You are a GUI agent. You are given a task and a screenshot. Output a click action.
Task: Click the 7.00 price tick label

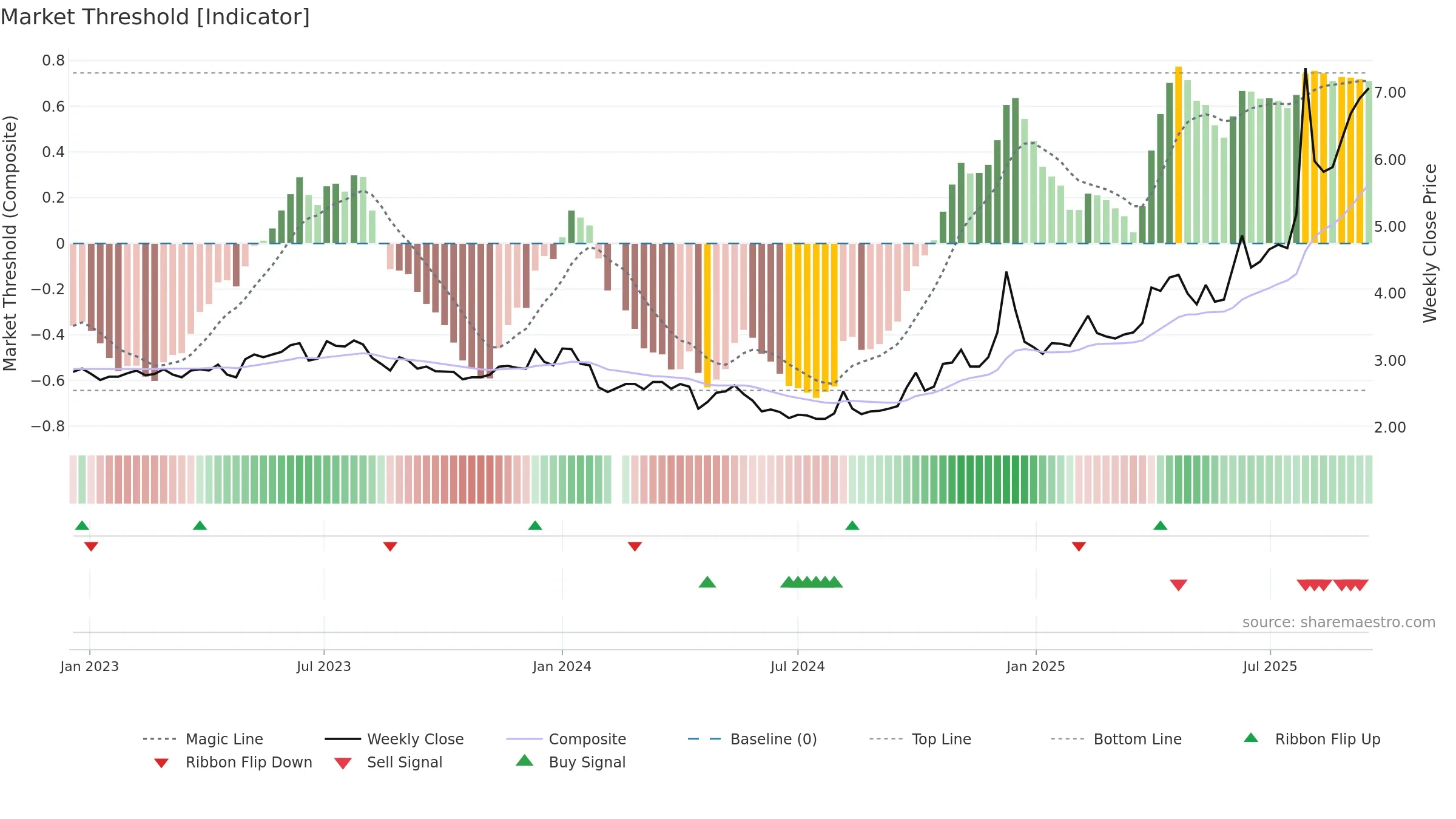pyautogui.click(x=1390, y=93)
